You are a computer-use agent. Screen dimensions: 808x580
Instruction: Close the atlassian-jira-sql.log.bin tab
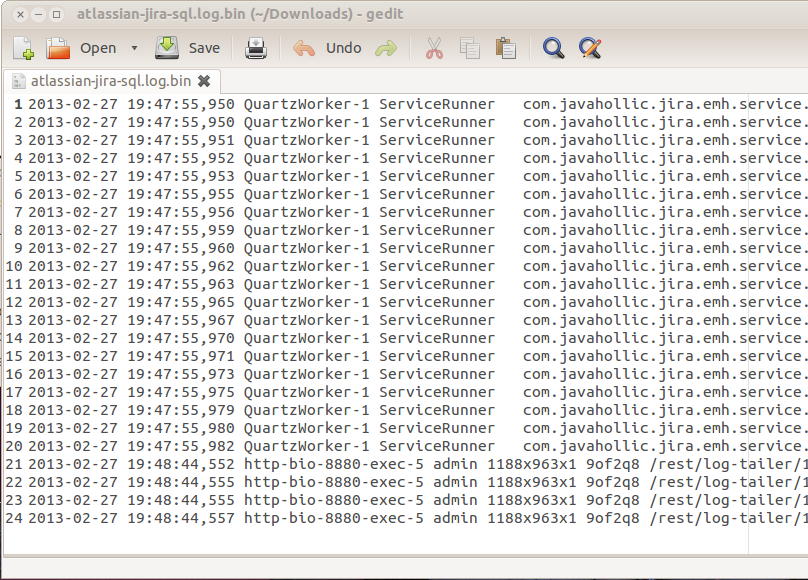[x=204, y=81]
